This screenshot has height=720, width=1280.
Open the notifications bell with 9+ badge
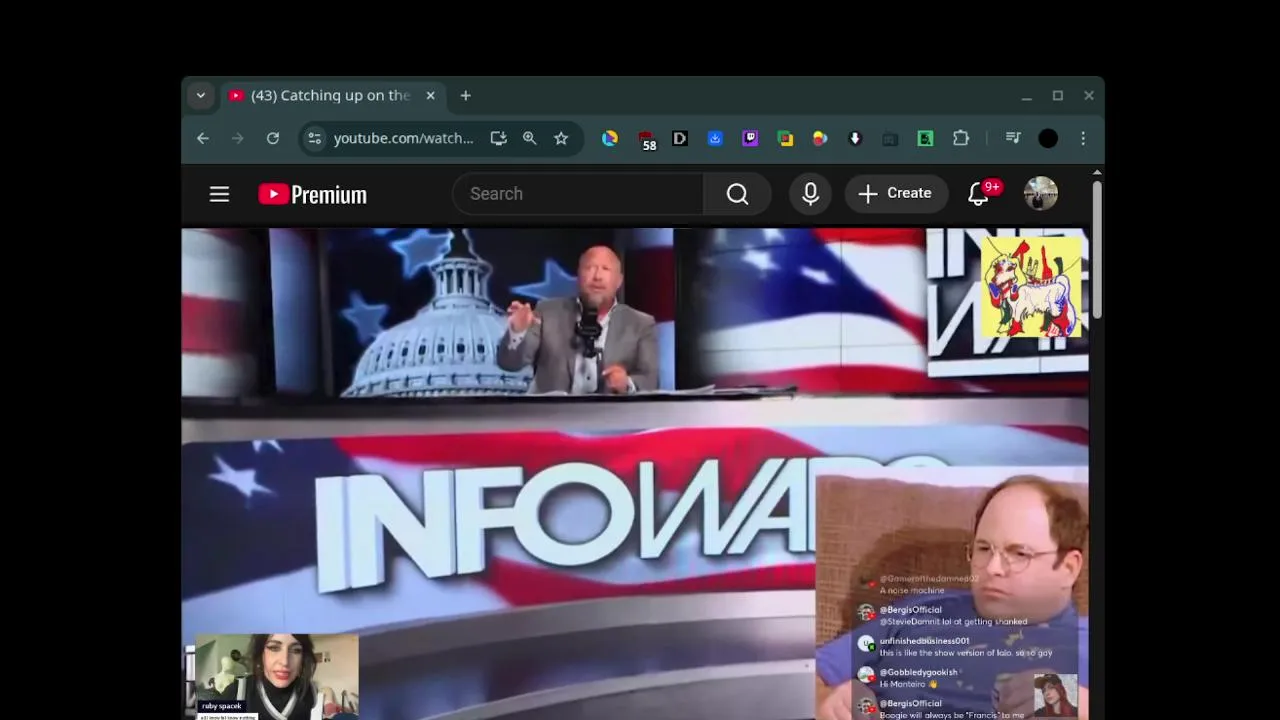click(979, 194)
